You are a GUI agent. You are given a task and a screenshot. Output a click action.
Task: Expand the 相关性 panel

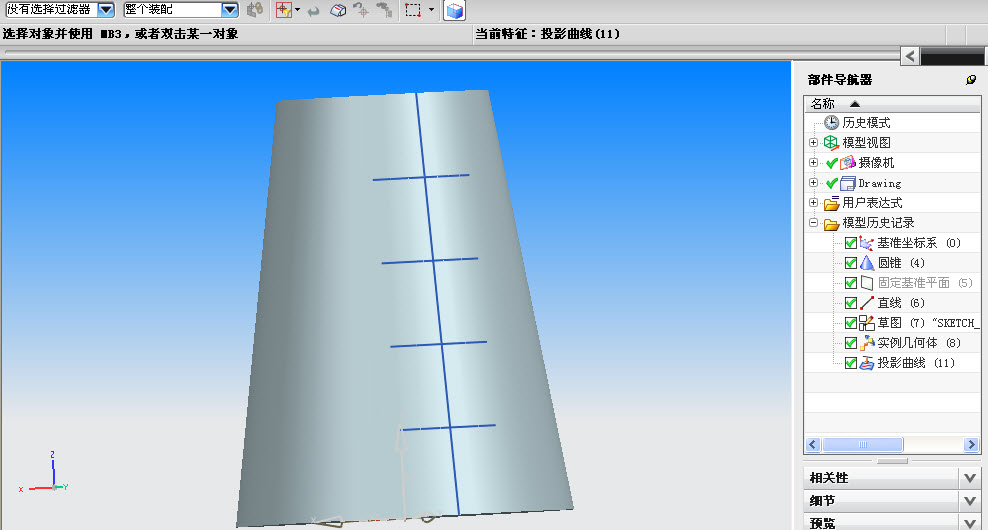click(x=970, y=478)
